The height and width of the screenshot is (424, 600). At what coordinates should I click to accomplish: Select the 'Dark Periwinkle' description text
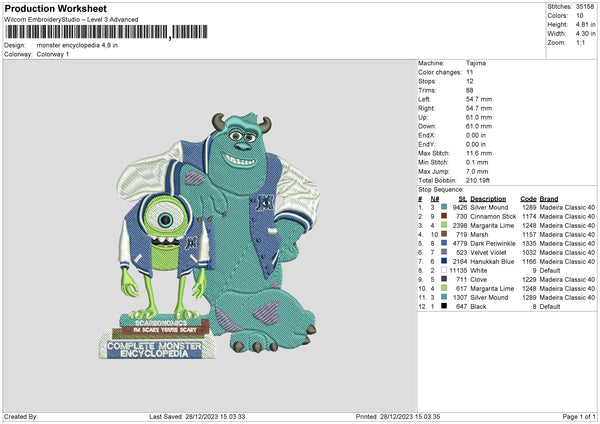pos(493,243)
